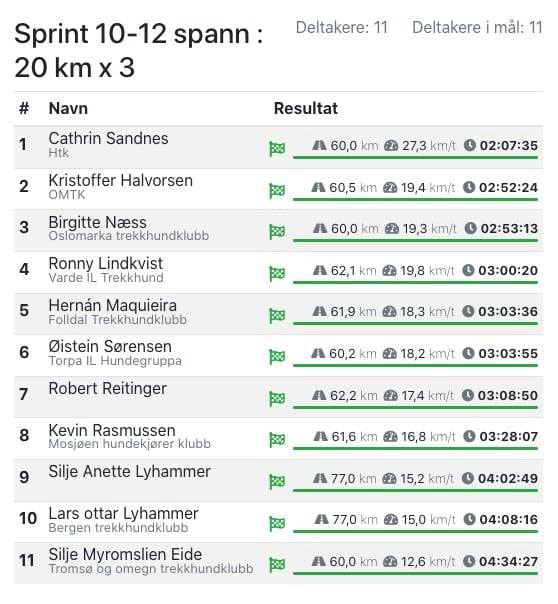Click the finish flag beside Silje Myromslien Eide
This screenshot has width=558, height=604.
point(277,565)
